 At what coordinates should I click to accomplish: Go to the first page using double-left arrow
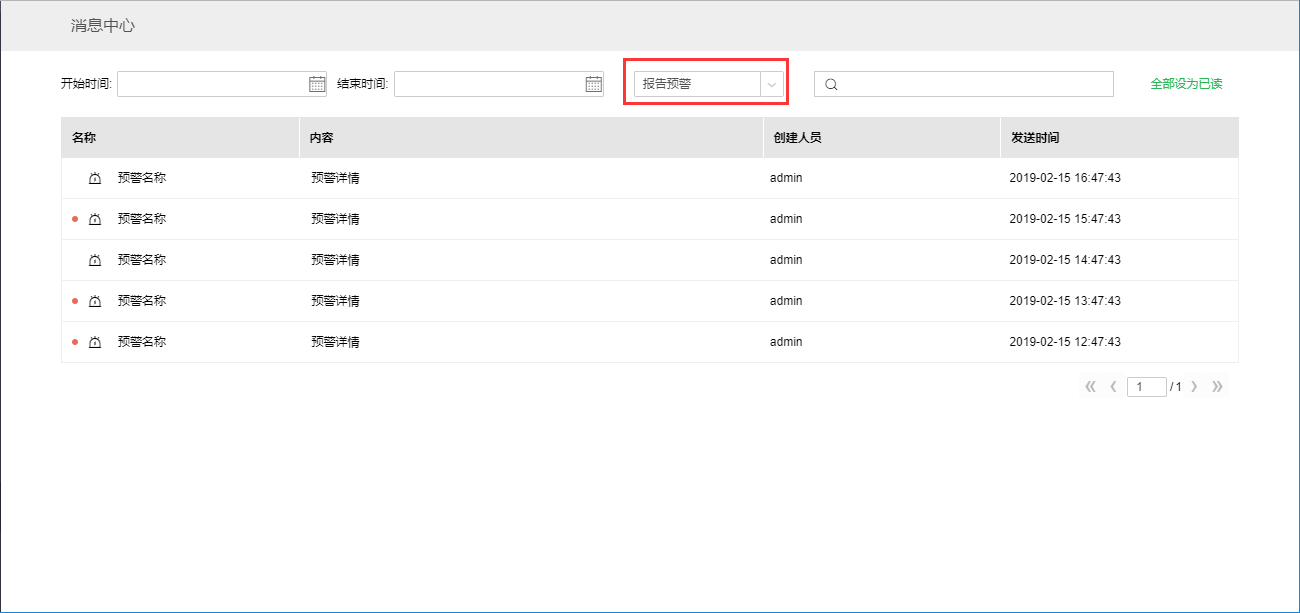1090,387
